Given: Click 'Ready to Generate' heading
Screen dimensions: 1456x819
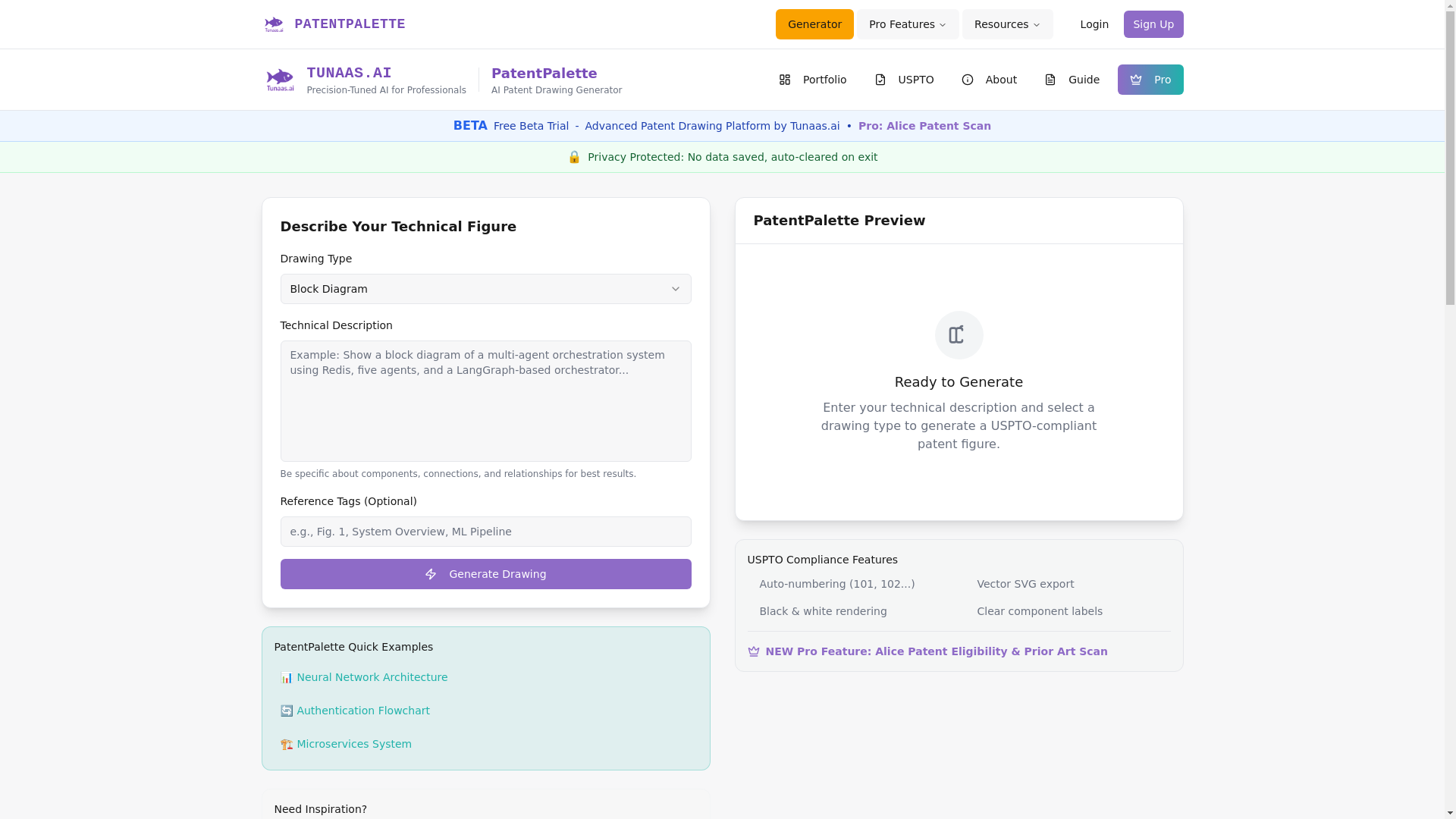Looking at the screenshot, I should tap(959, 382).
